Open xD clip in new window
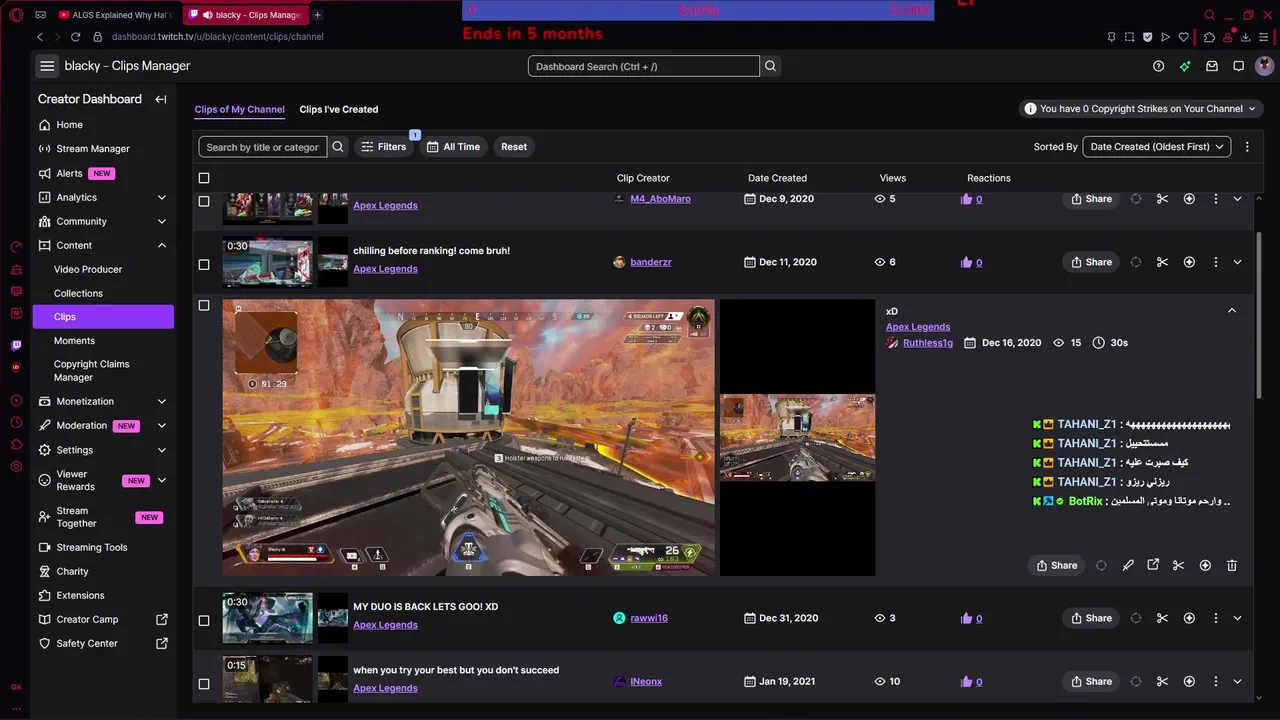The image size is (1280, 720). [x=1153, y=565]
